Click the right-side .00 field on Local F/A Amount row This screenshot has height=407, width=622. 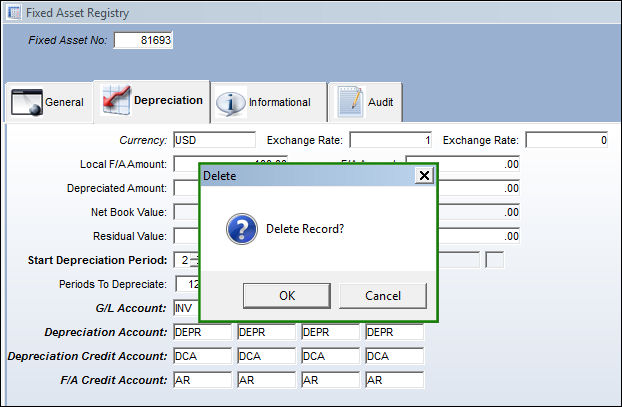[479, 164]
